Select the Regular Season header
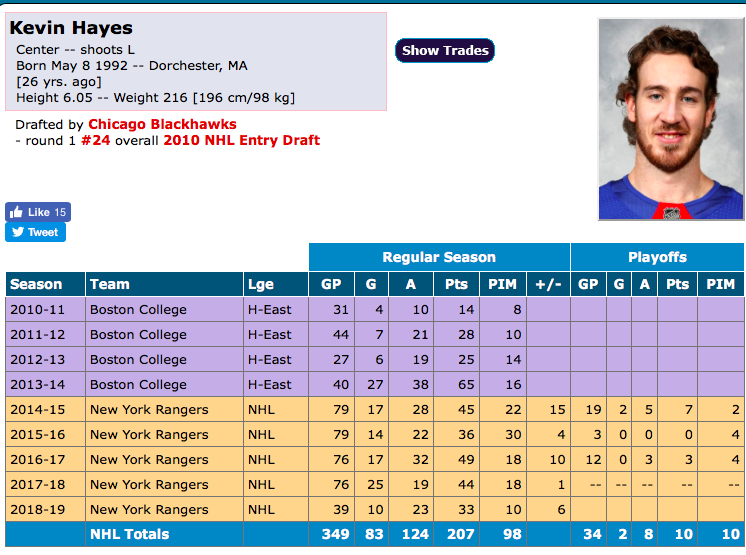The image size is (746, 555). (x=439, y=257)
